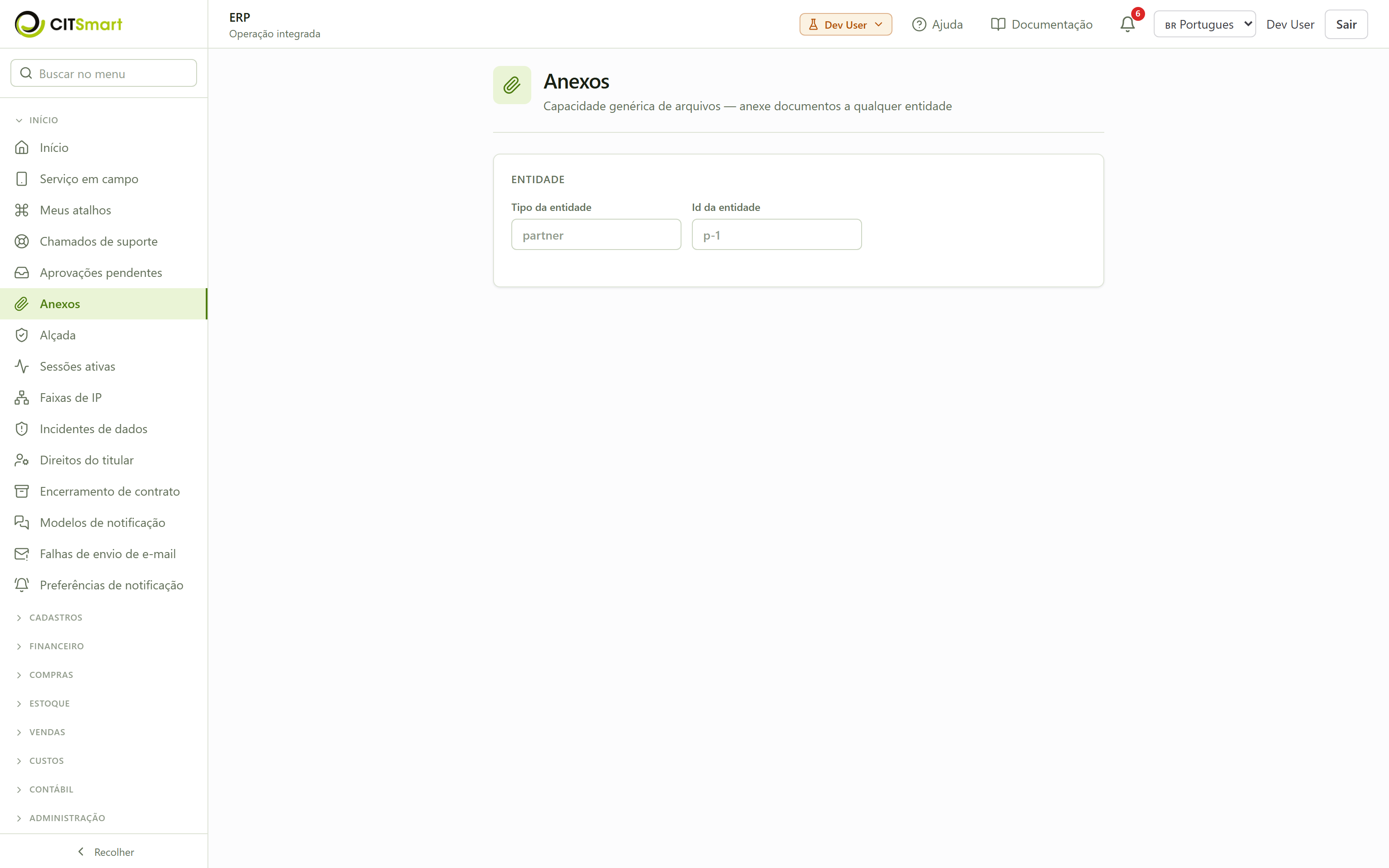1389x868 pixels.
Task: Expand the CADASTROS section
Action: 49,618
